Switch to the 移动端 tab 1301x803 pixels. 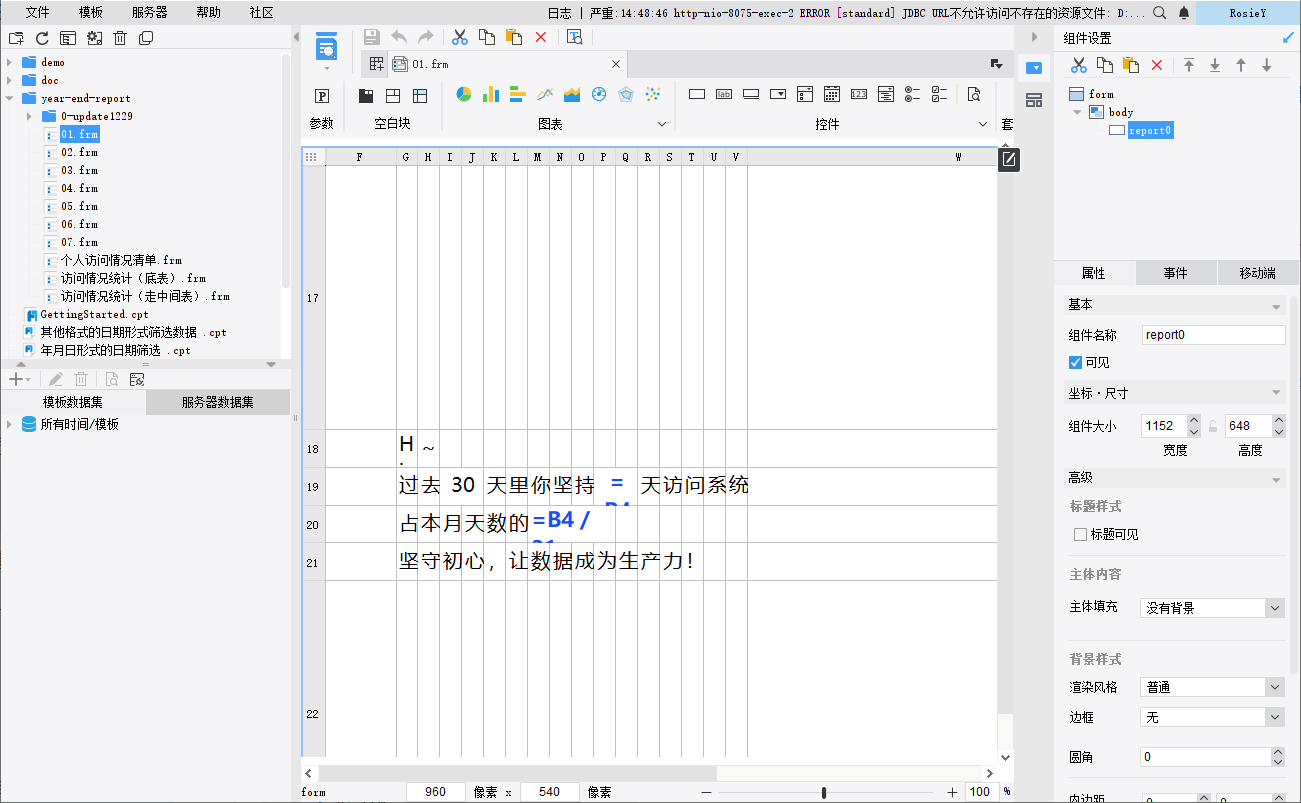pos(1257,273)
